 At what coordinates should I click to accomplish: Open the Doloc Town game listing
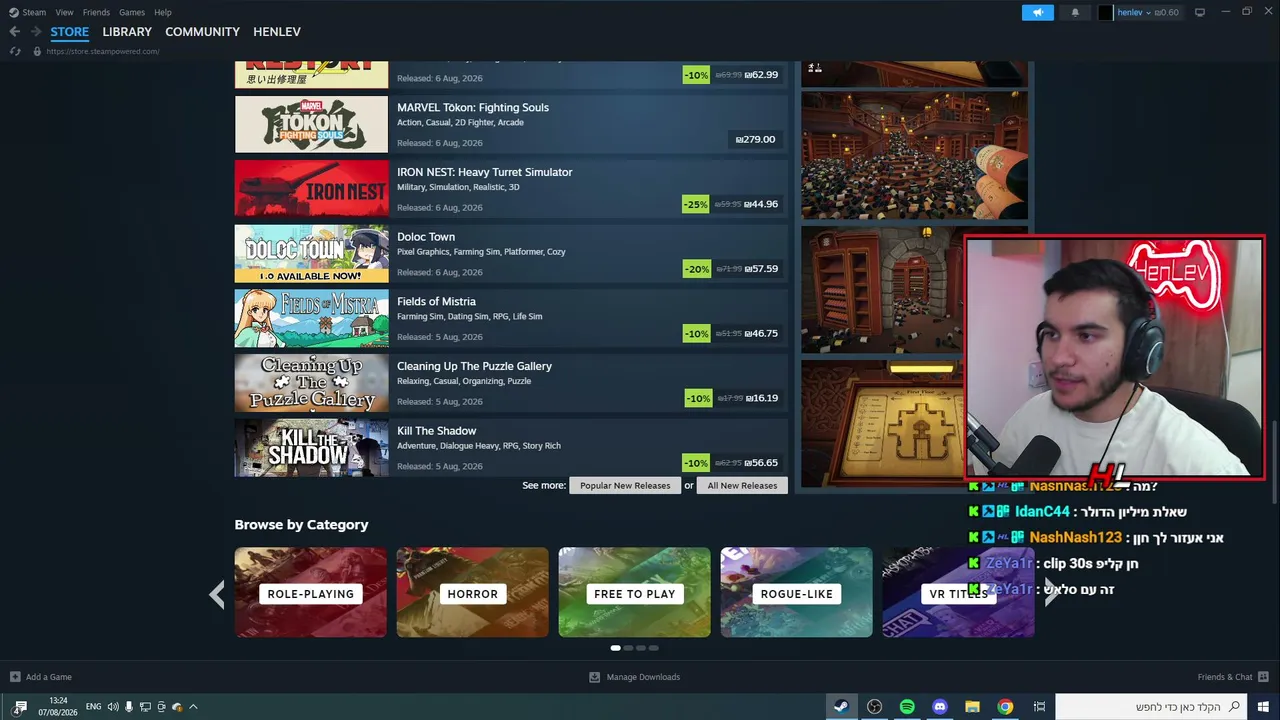click(511, 253)
